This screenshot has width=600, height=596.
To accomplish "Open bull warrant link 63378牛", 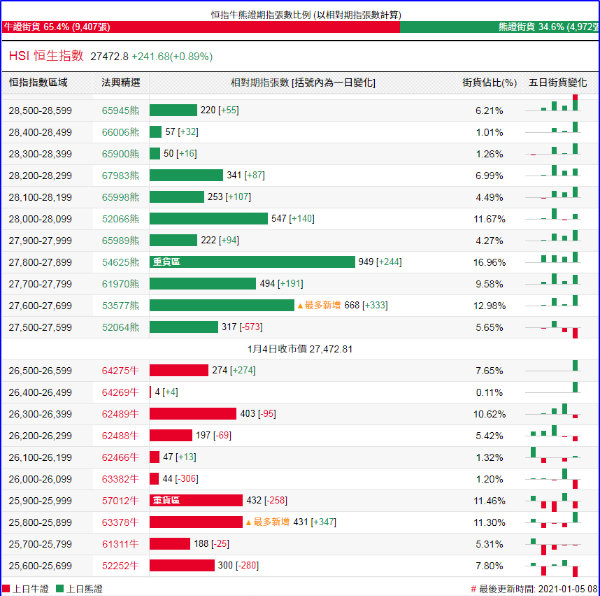I will [x=120, y=523].
